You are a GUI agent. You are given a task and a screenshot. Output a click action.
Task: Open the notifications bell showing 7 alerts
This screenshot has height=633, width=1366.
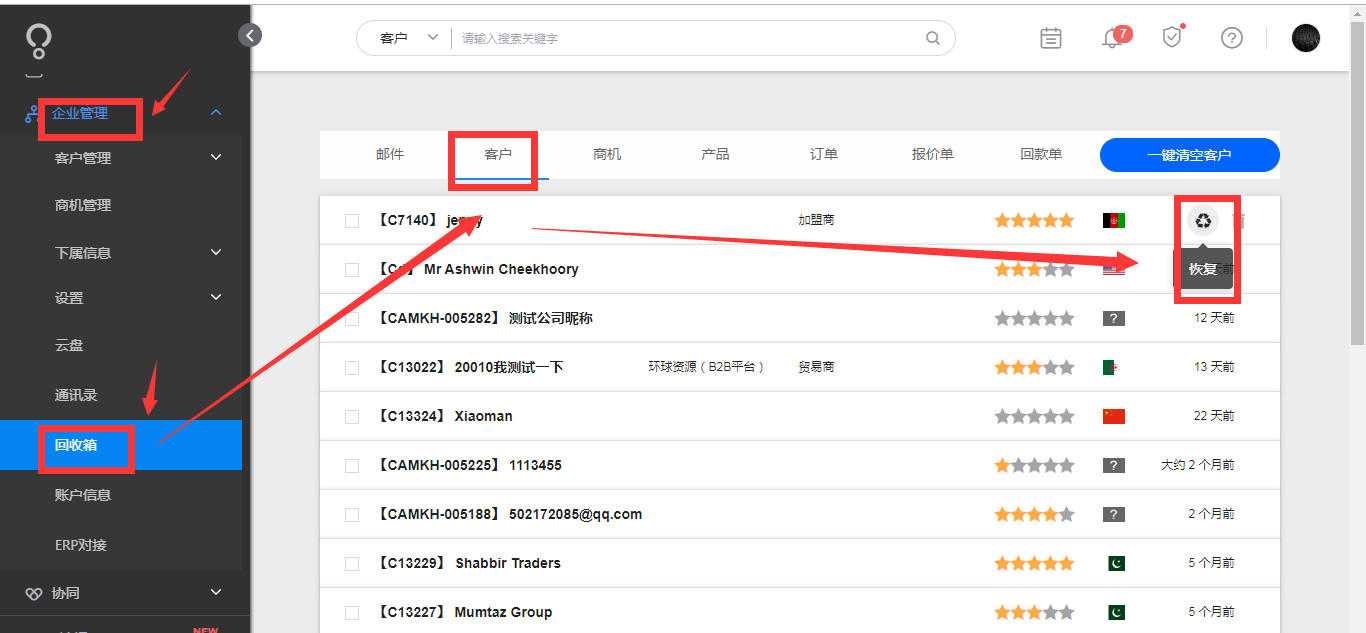coord(1111,38)
